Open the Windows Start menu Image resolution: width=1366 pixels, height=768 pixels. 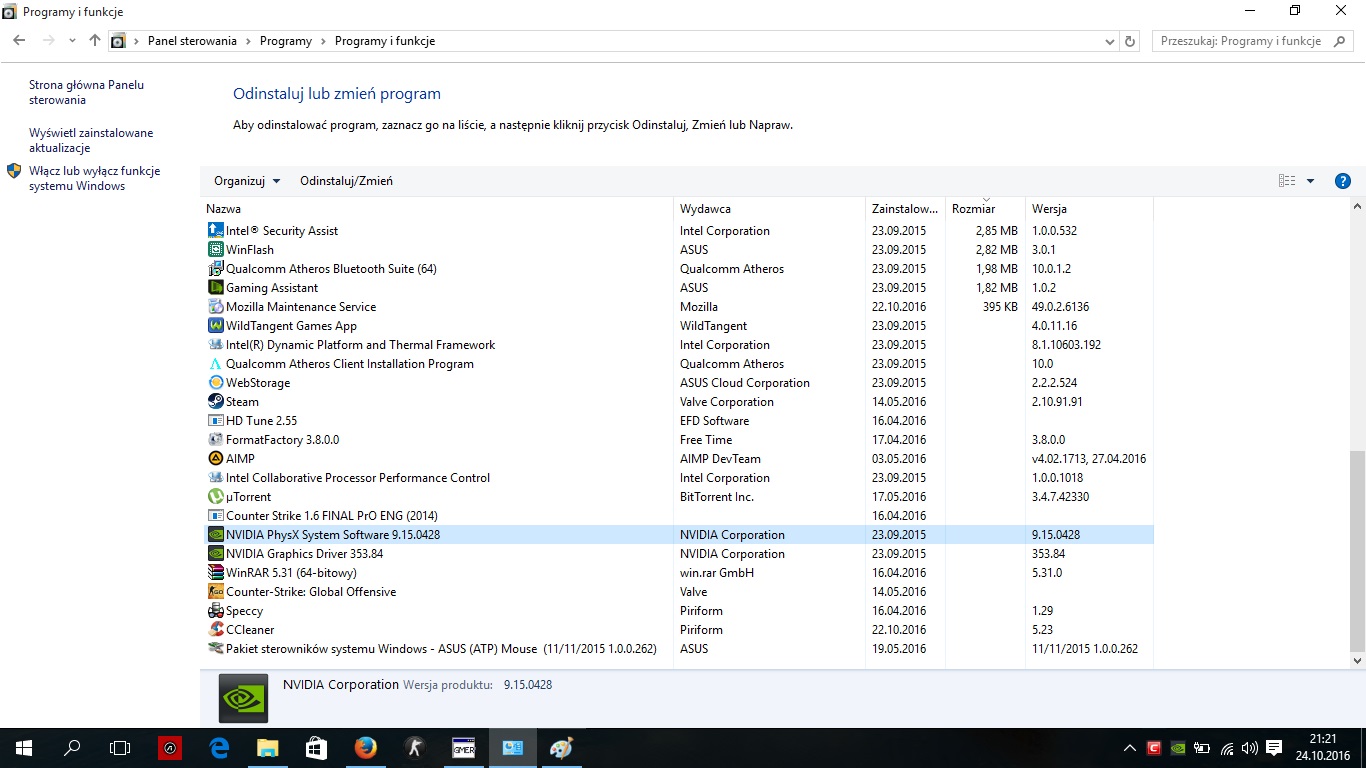[24, 747]
